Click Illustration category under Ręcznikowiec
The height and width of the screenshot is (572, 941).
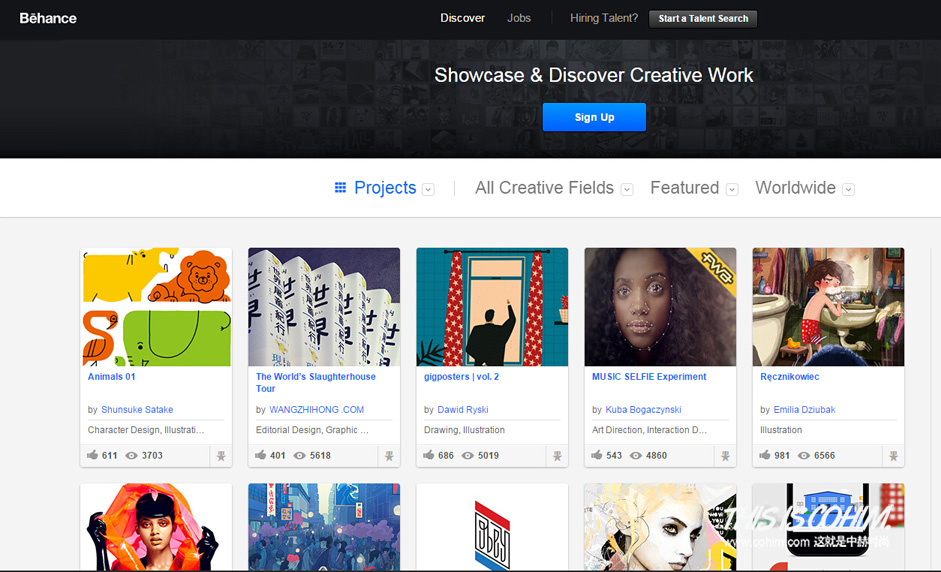781,430
